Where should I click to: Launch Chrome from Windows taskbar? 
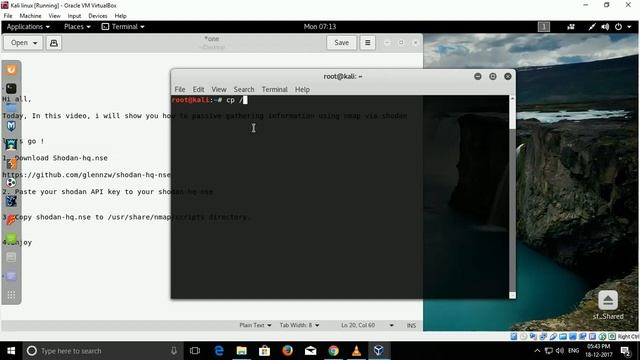333,351
